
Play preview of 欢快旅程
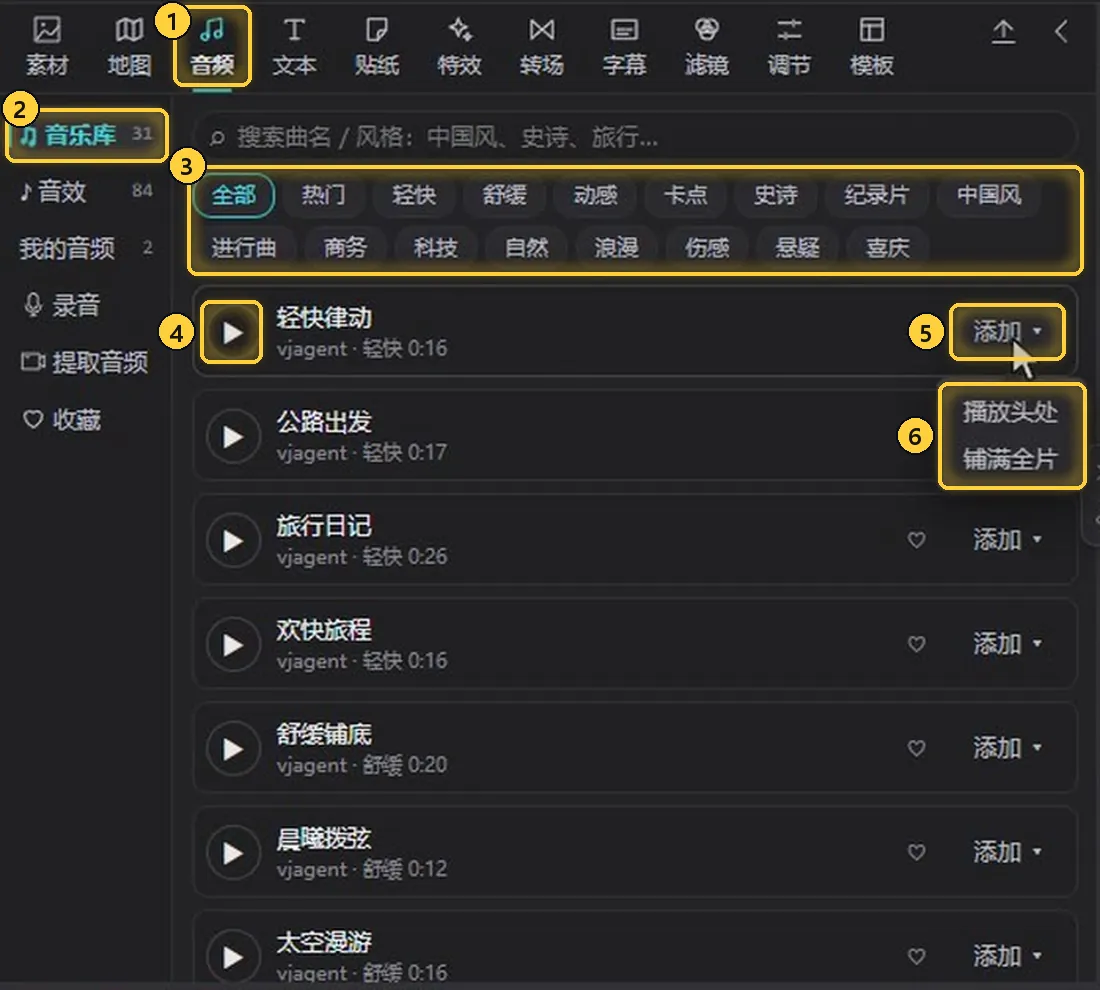232,645
